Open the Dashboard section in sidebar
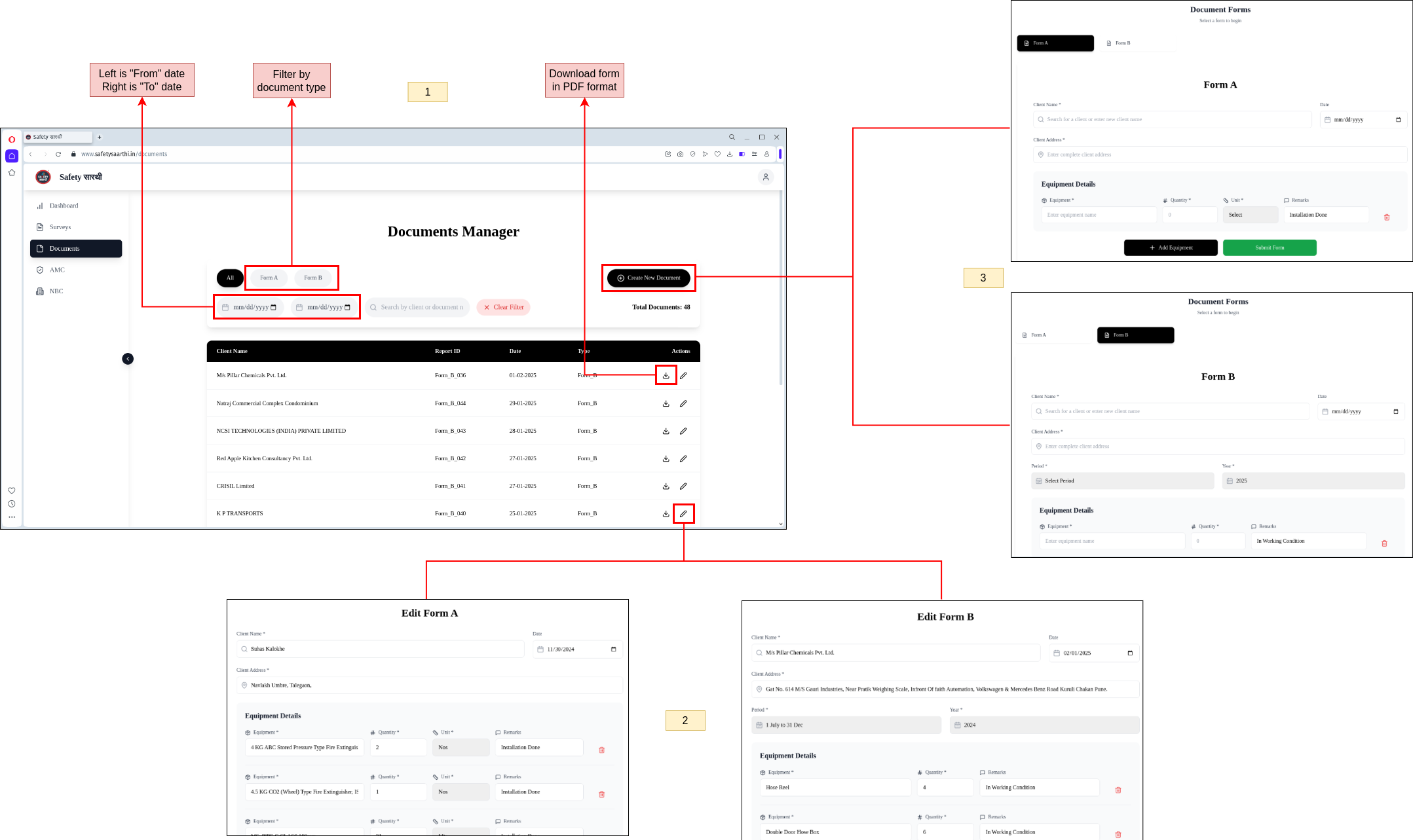The height and width of the screenshot is (840, 1413). click(64, 206)
